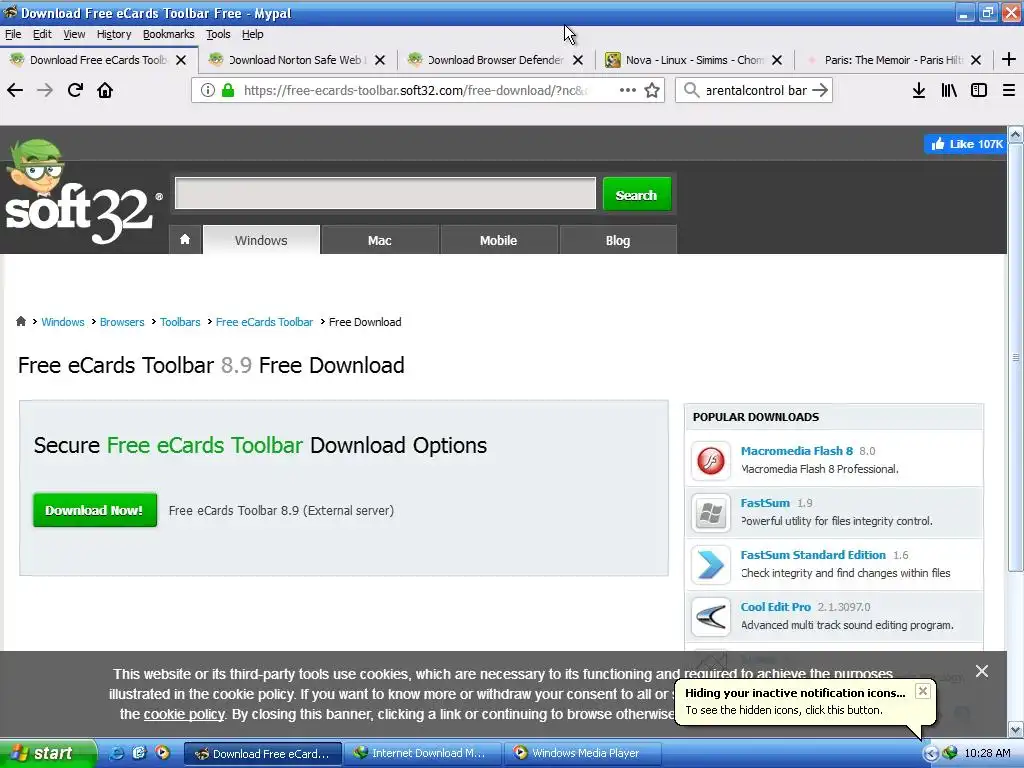
Task: Open the Browsers breadcrumb link
Action: [x=122, y=322]
